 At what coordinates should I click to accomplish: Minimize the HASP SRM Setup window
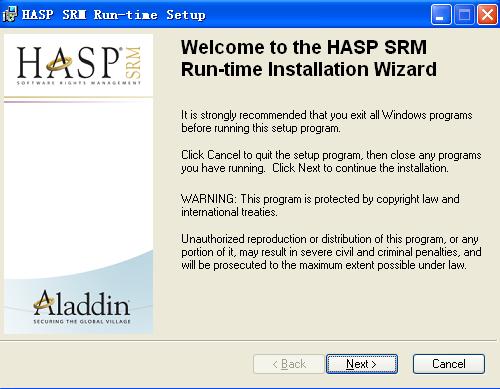441,15
